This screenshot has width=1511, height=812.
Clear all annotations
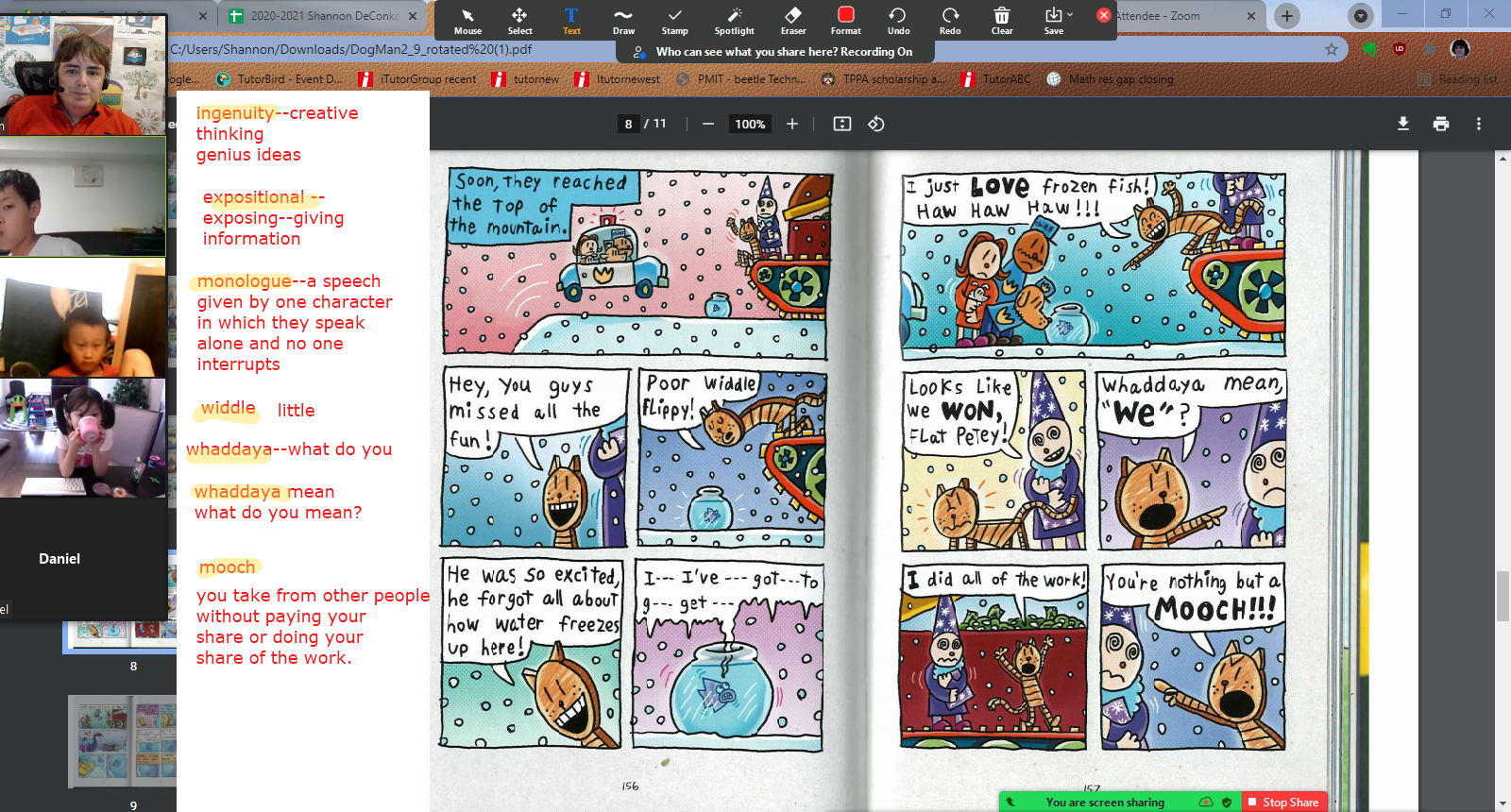coord(1002,21)
